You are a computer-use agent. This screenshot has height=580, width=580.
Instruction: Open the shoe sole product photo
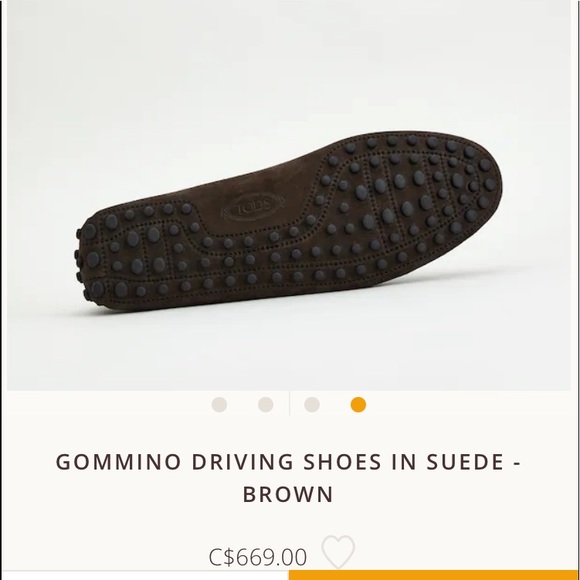289,195
